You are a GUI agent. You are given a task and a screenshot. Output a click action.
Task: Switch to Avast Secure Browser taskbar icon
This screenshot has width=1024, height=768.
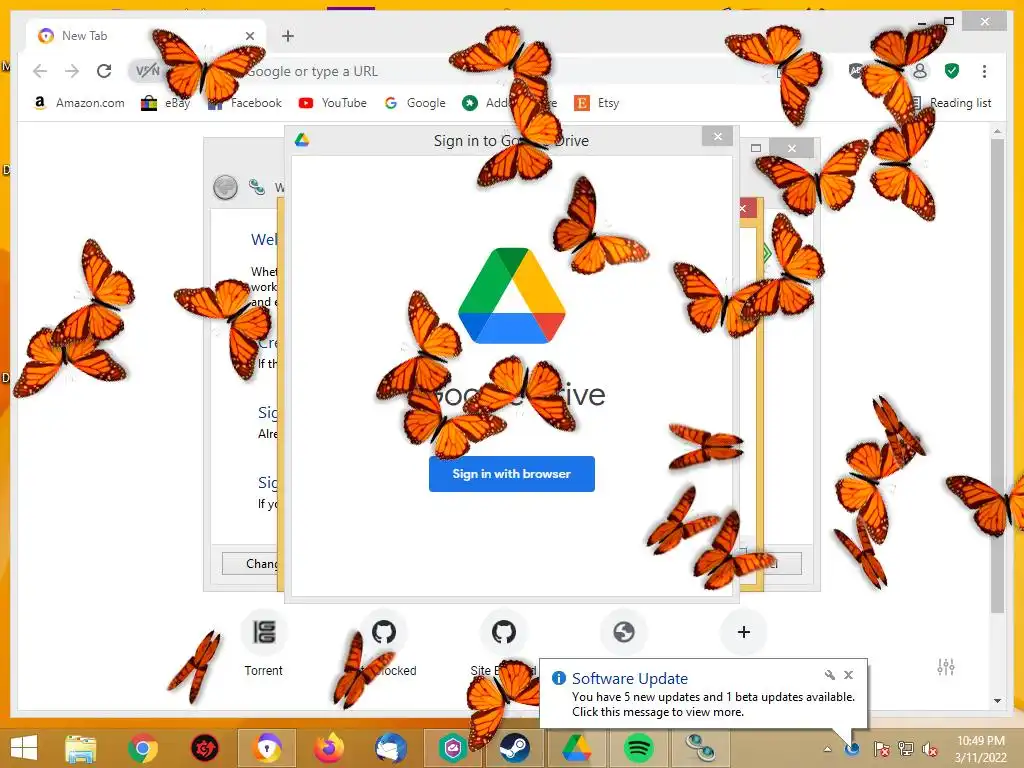pyautogui.click(x=267, y=748)
